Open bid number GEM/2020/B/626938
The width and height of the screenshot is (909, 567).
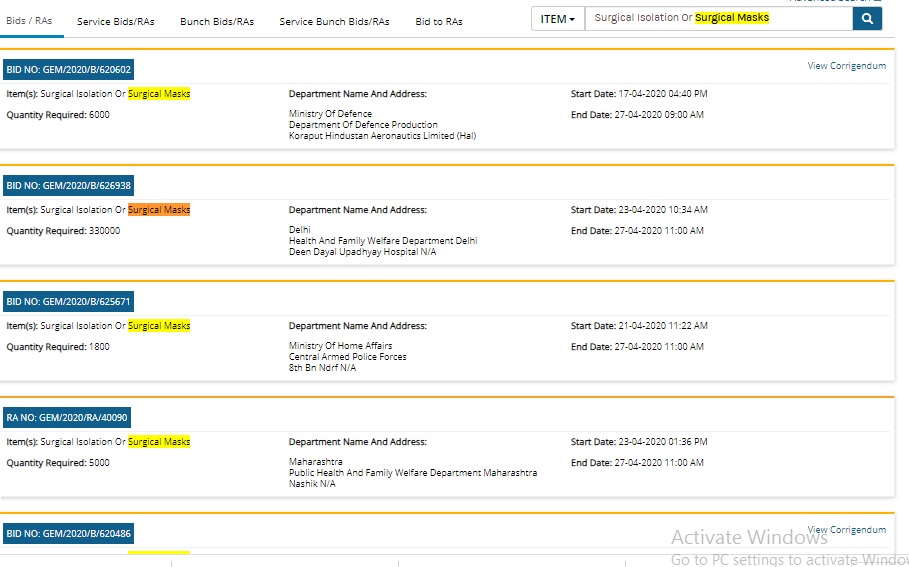click(68, 186)
